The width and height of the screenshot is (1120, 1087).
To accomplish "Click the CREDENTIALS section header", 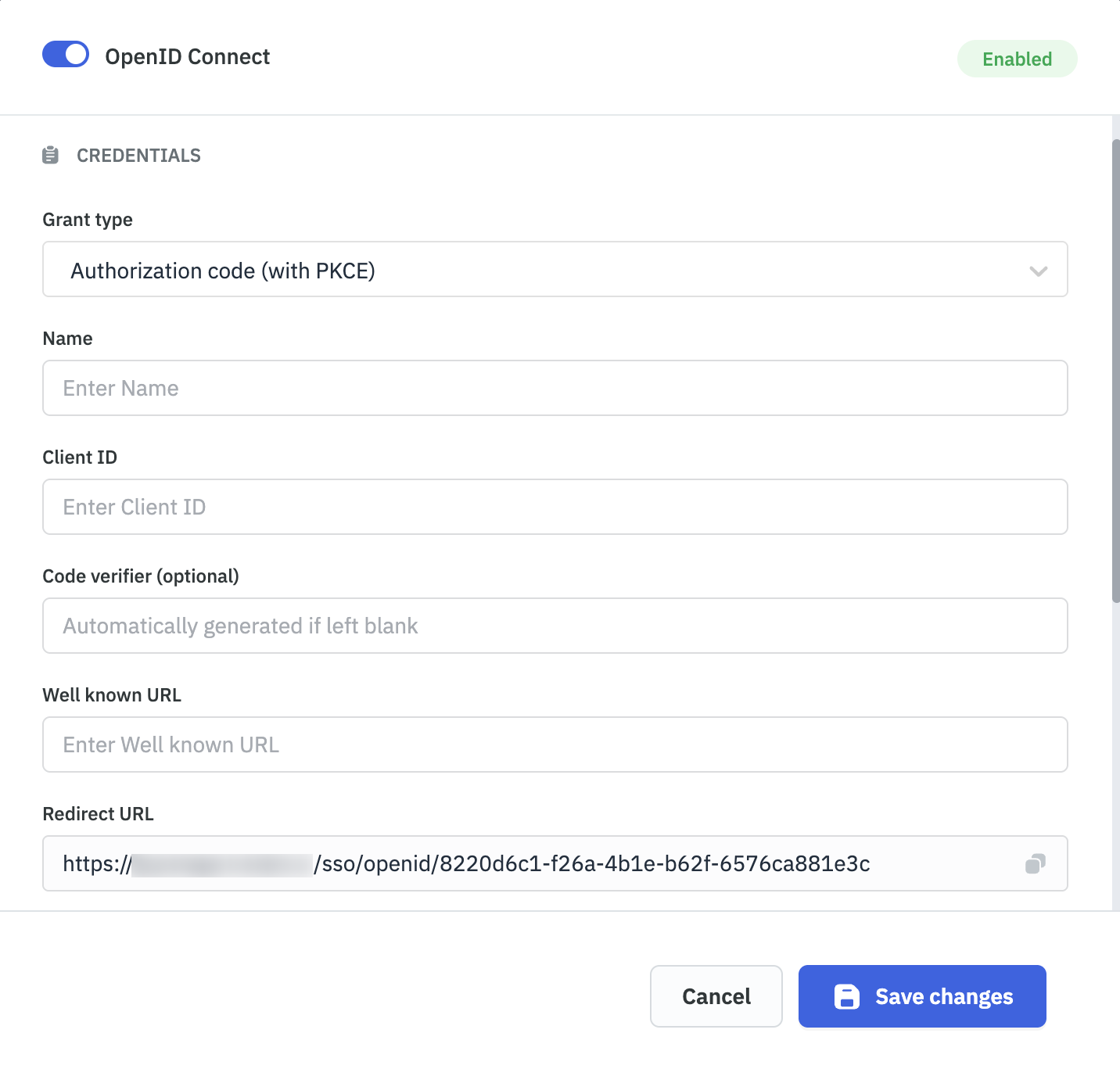I will 138,155.
